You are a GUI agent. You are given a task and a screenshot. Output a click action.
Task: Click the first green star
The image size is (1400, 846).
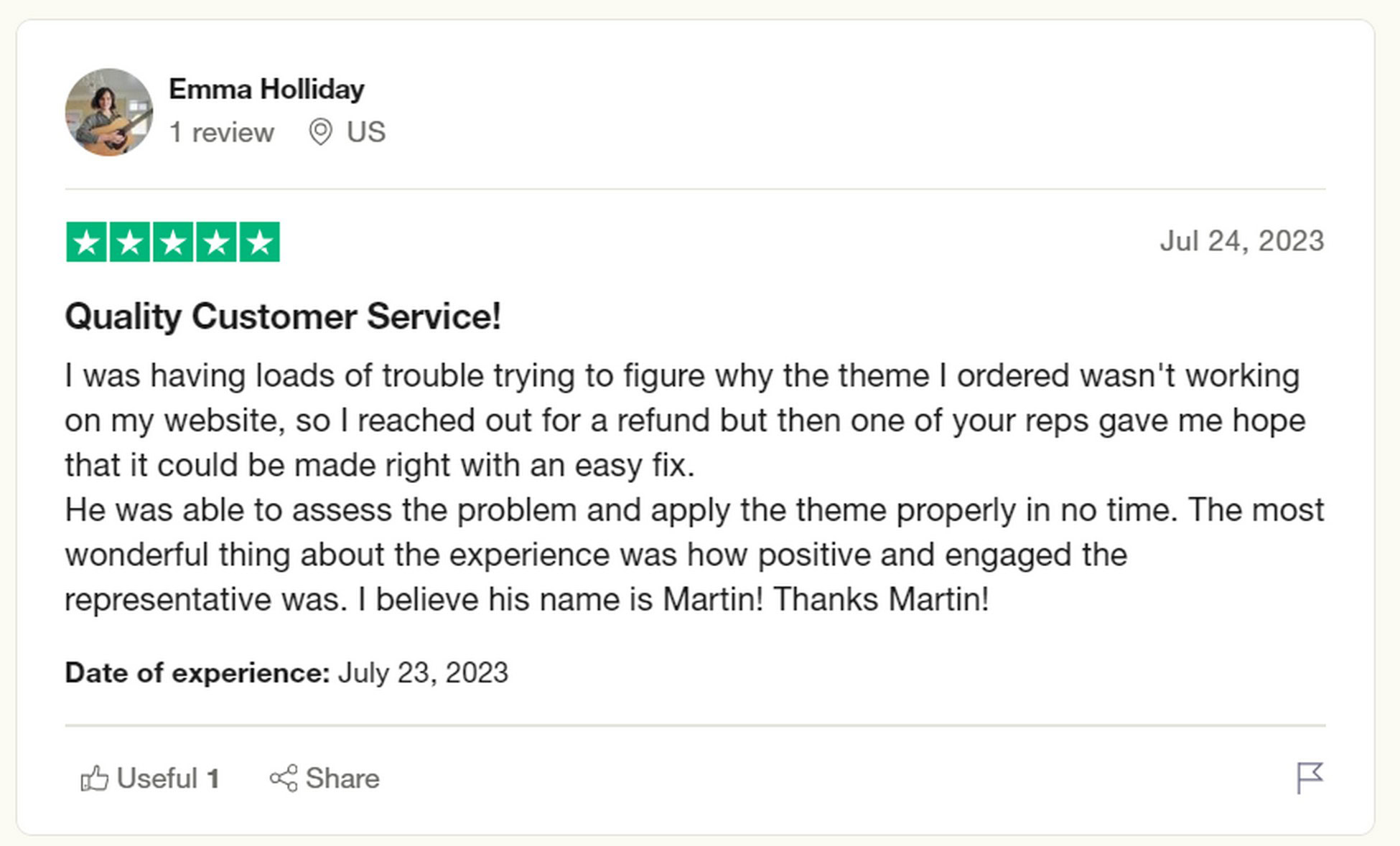[86, 243]
